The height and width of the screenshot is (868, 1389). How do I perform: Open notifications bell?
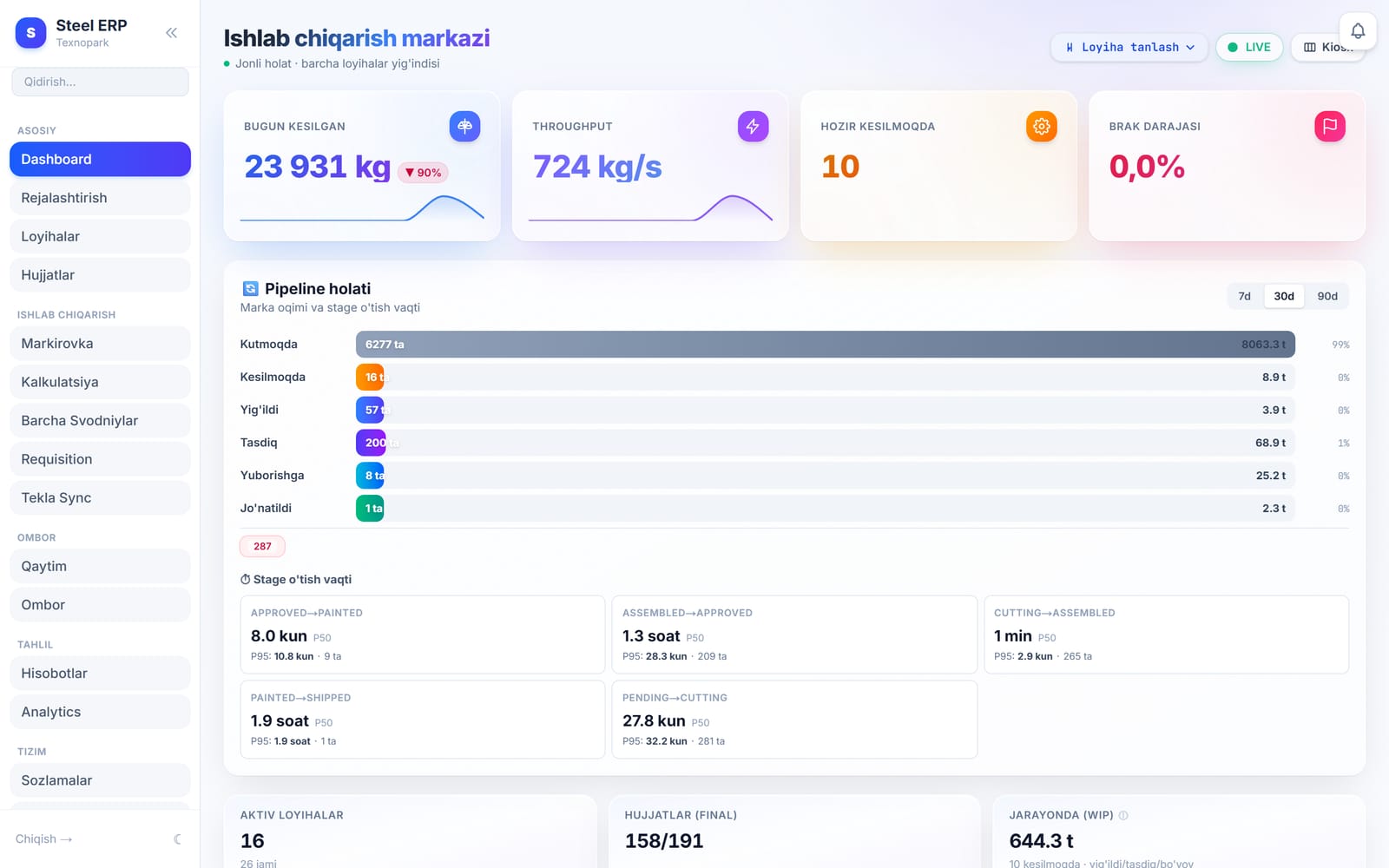(1358, 31)
